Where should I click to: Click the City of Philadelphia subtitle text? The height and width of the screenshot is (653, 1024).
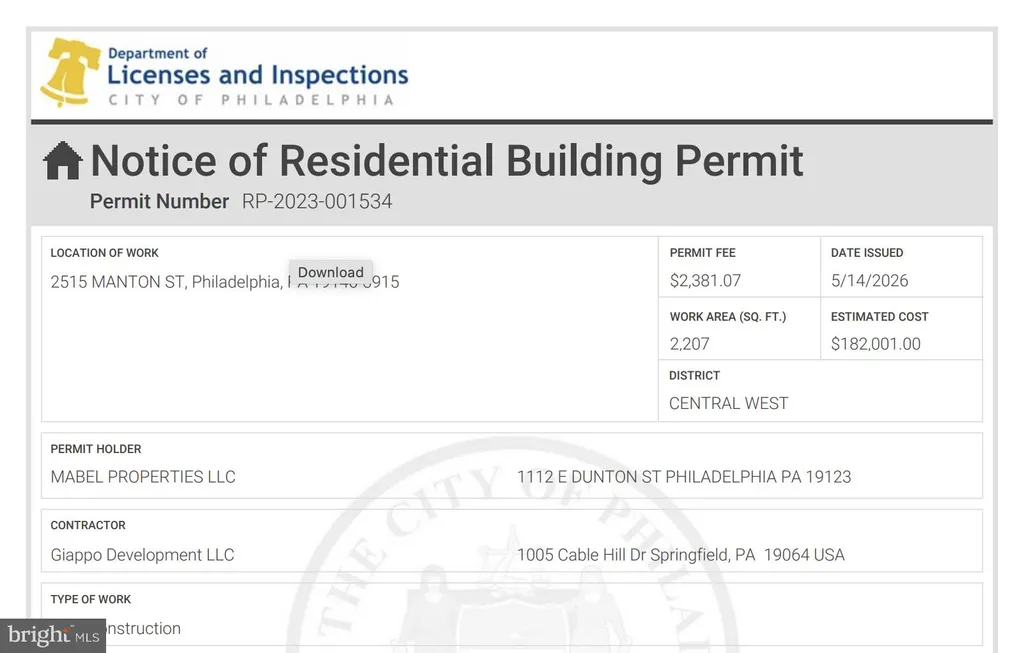pos(252,100)
